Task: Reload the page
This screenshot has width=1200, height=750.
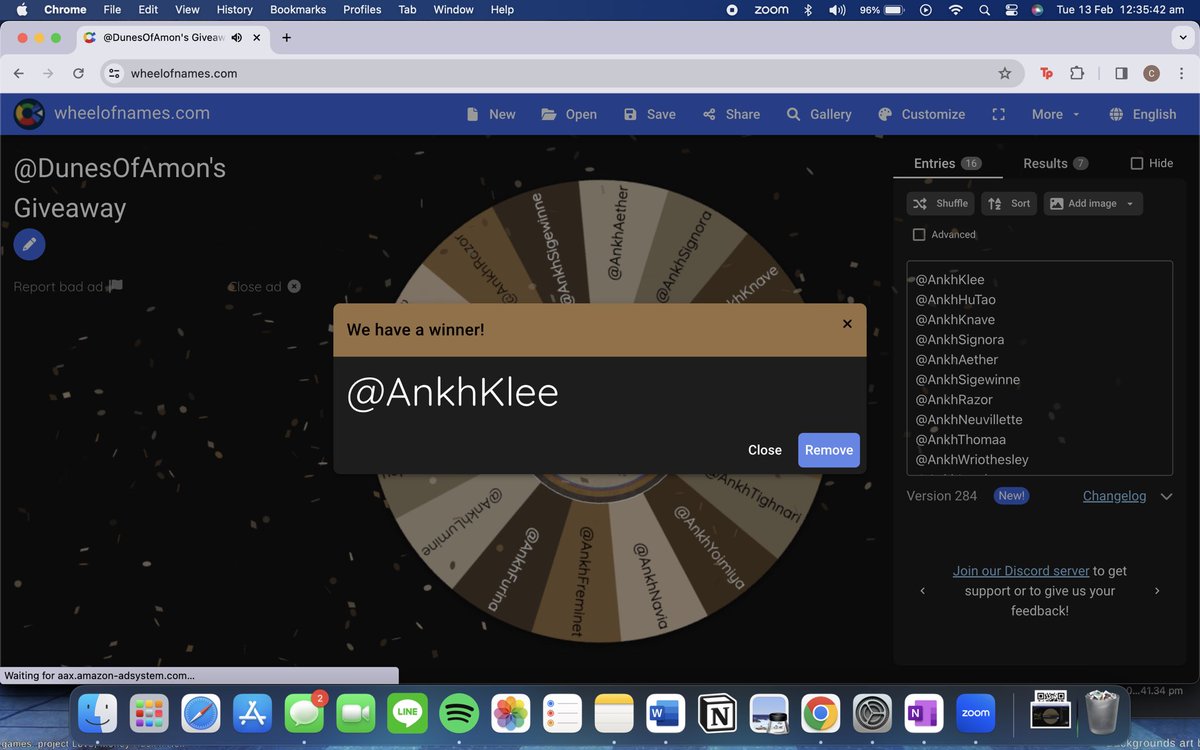Action: (x=78, y=73)
